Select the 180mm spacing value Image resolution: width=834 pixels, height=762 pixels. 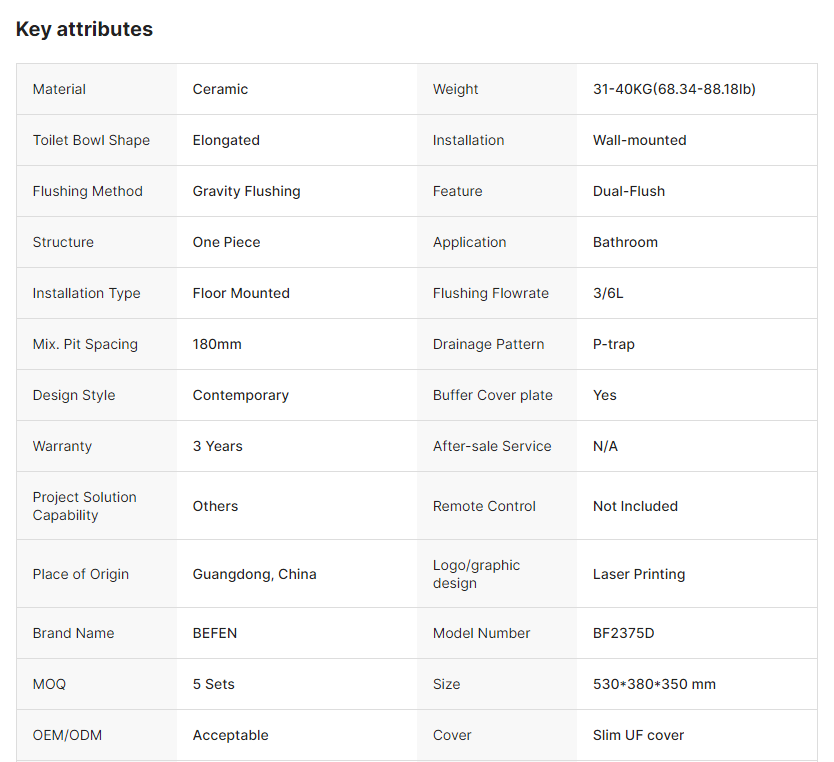tap(217, 344)
